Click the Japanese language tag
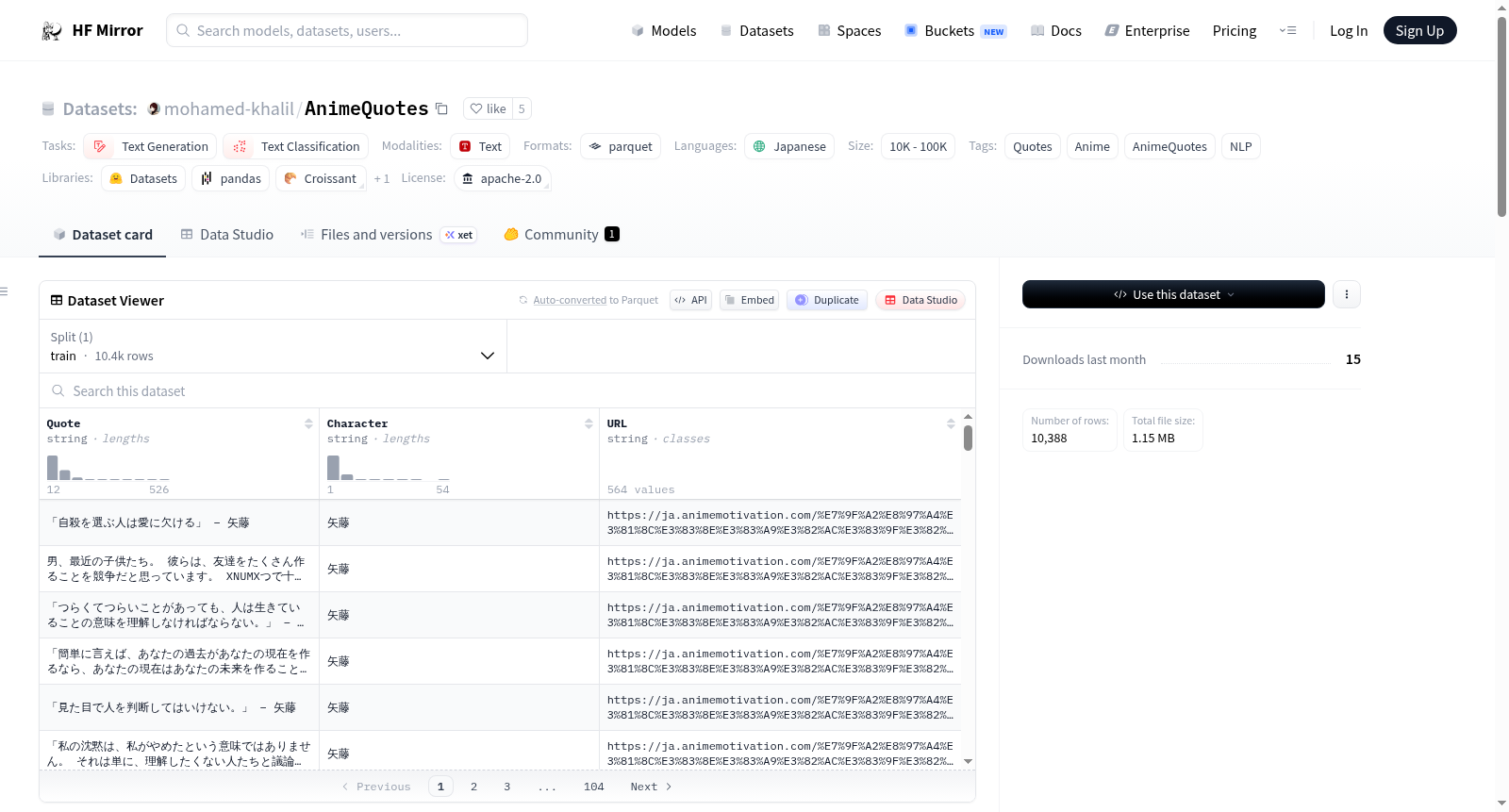Viewport: 1509px width, 812px height. [x=789, y=146]
